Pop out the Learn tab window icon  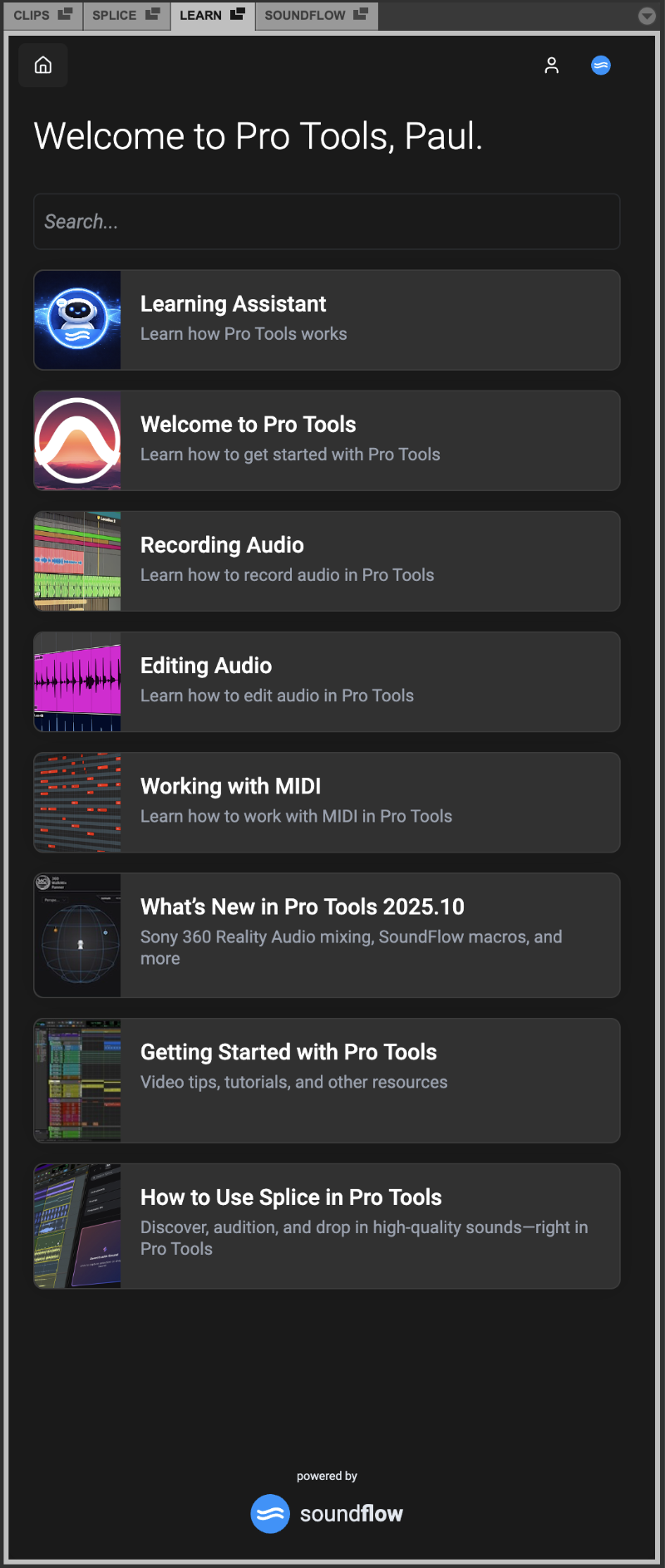pyautogui.click(x=238, y=14)
